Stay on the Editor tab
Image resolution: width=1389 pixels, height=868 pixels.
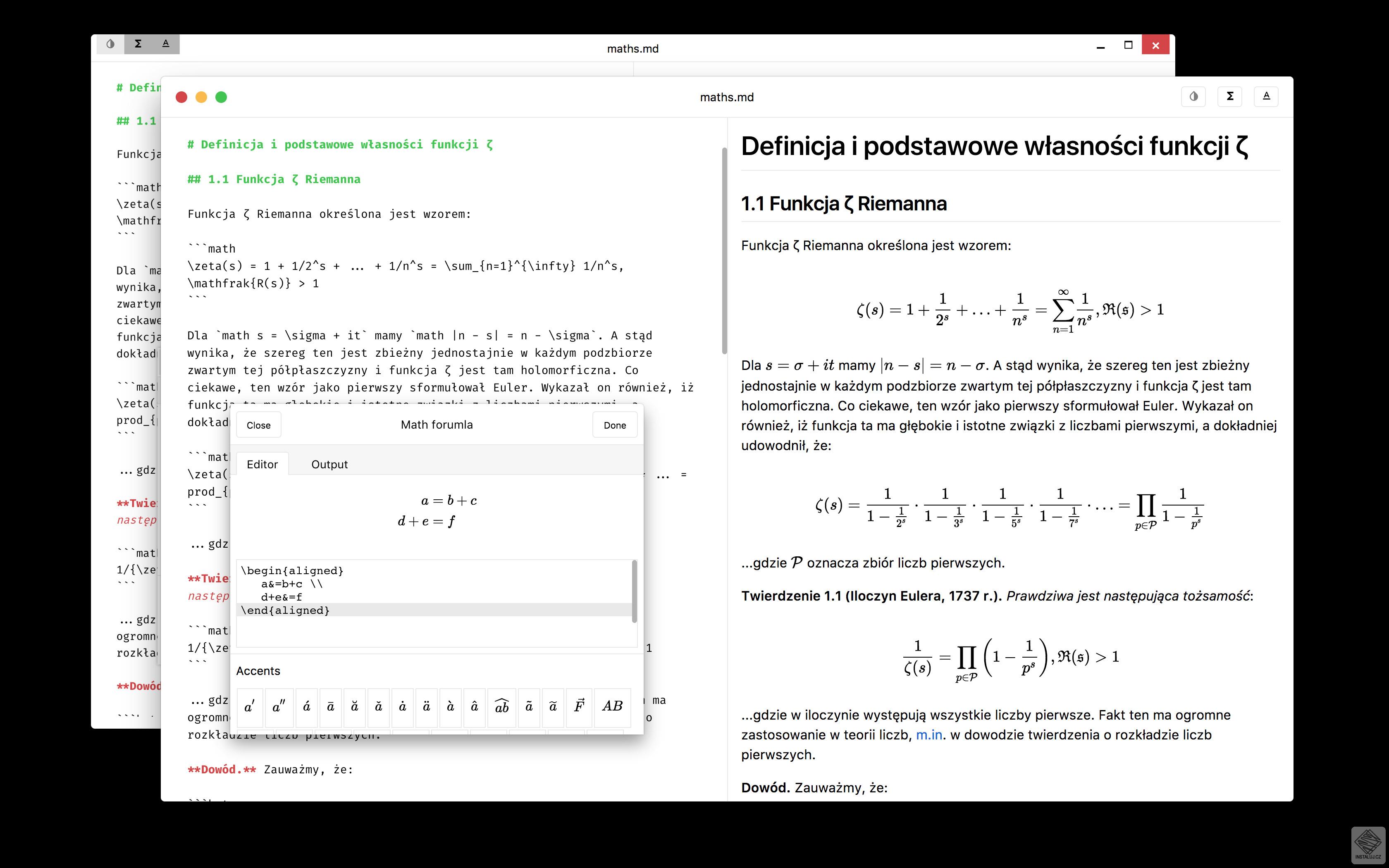(x=263, y=464)
